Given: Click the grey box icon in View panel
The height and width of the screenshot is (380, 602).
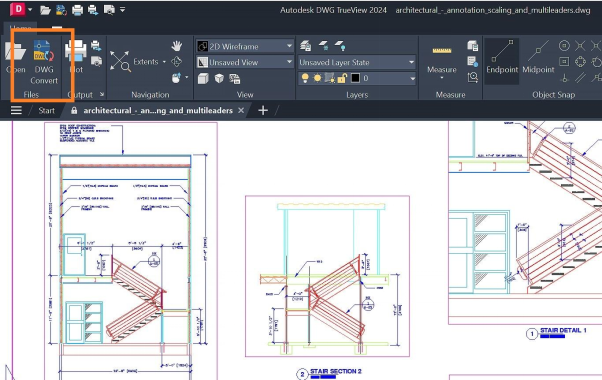Looking at the screenshot, I should 203,79.
